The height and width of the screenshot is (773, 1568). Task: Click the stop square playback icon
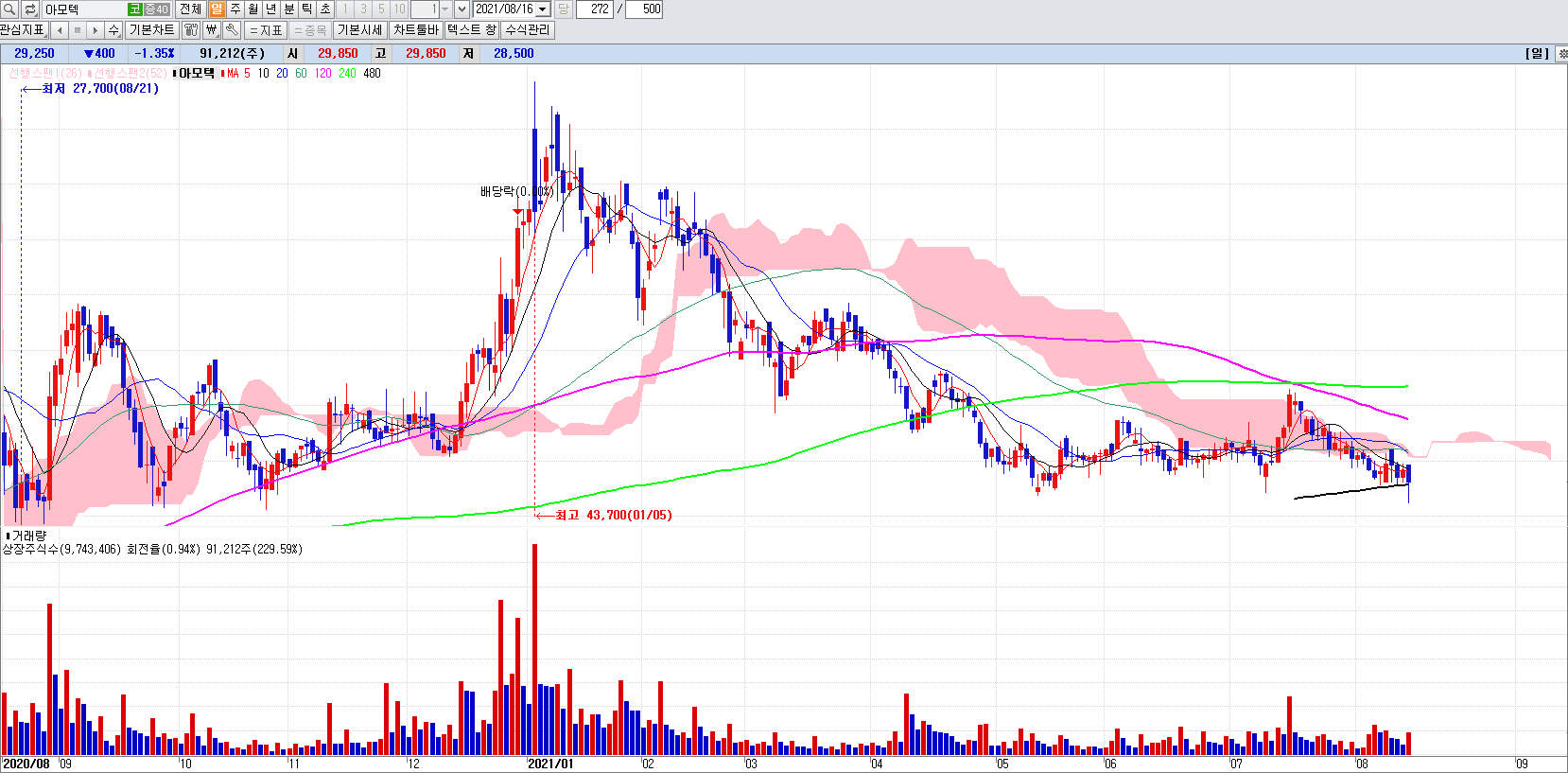pyautogui.click(x=78, y=30)
